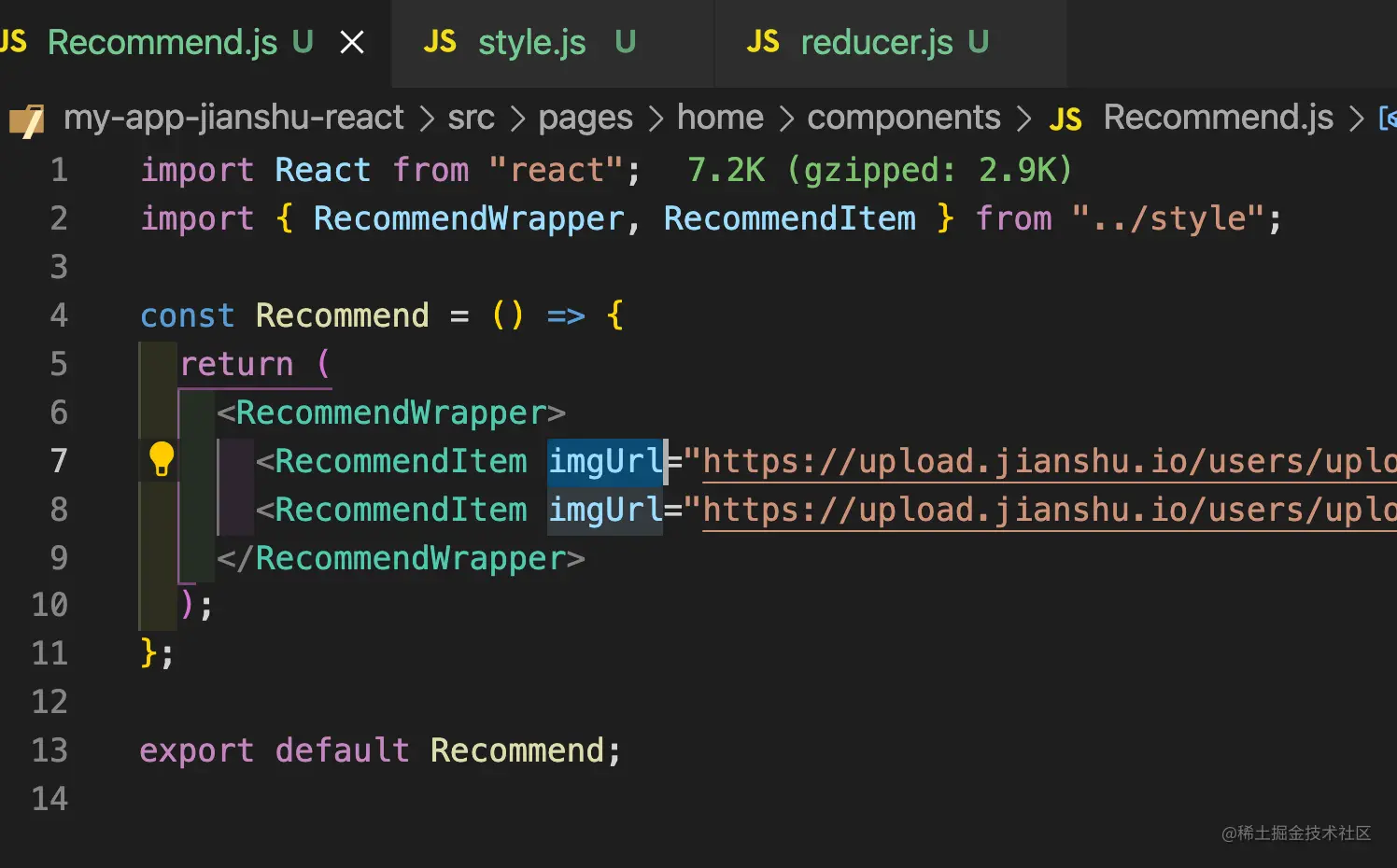Click the JS icon on reducer.js tab
Image resolution: width=1397 pixels, height=868 pixels.
pyautogui.click(x=763, y=42)
